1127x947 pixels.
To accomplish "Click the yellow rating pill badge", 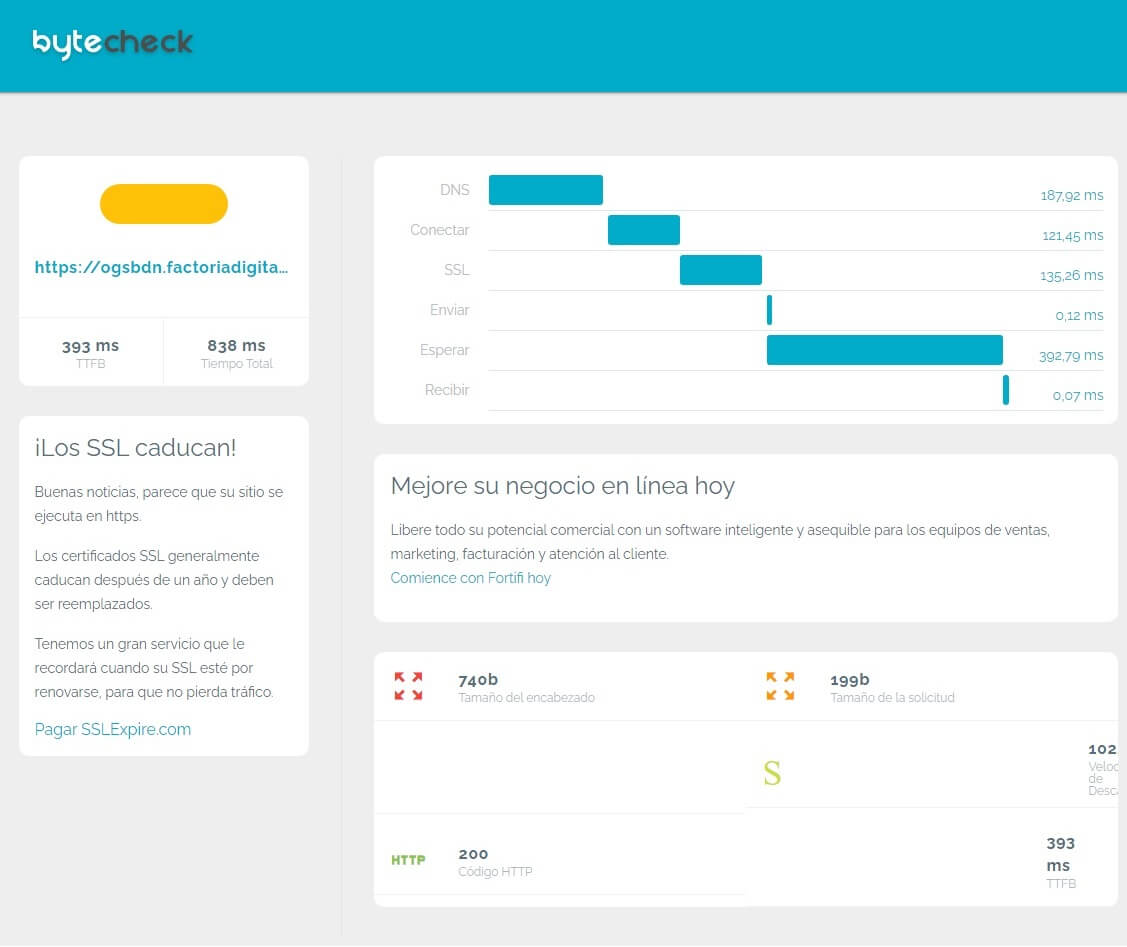I will (x=164, y=204).
